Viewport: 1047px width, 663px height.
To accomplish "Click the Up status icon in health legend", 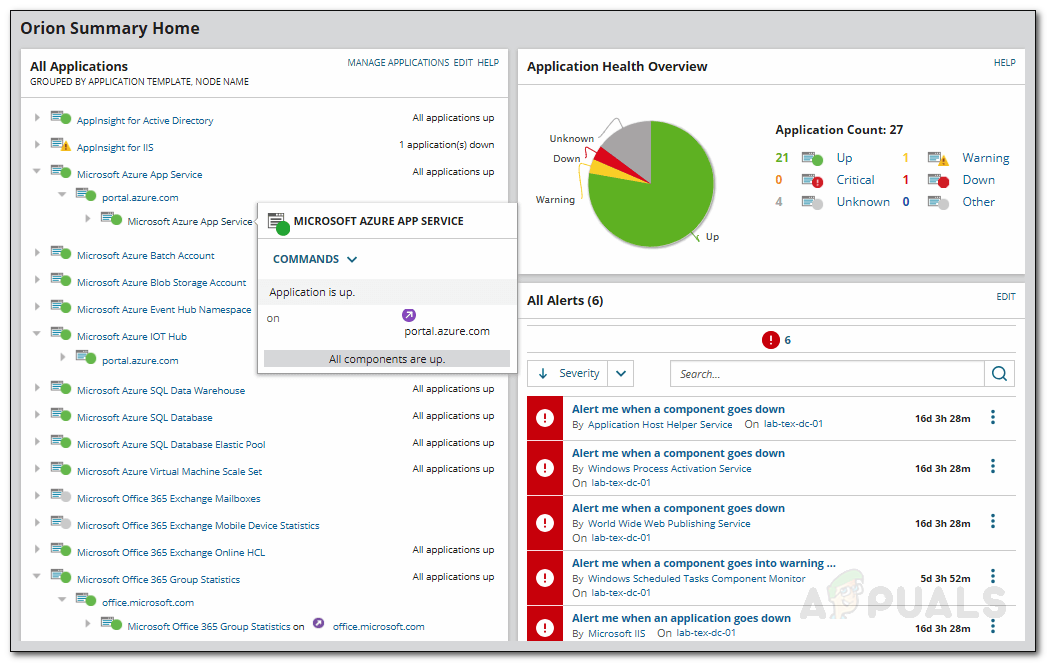I will (813, 159).
